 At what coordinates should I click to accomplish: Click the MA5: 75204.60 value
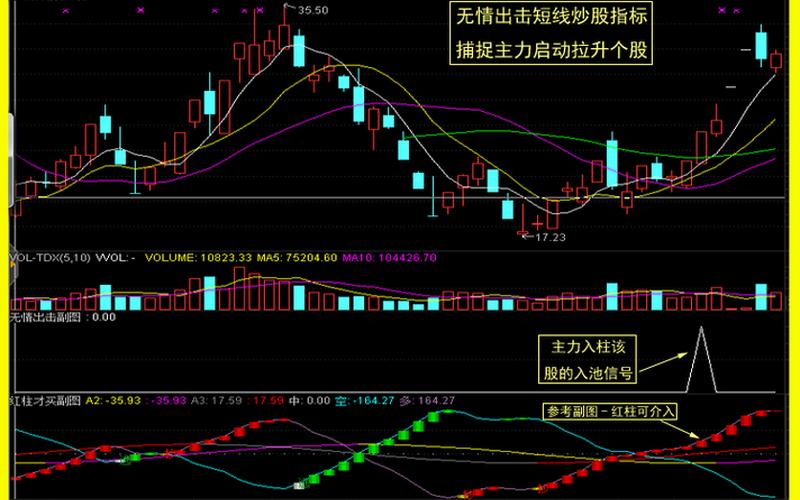tap(296, 258)
